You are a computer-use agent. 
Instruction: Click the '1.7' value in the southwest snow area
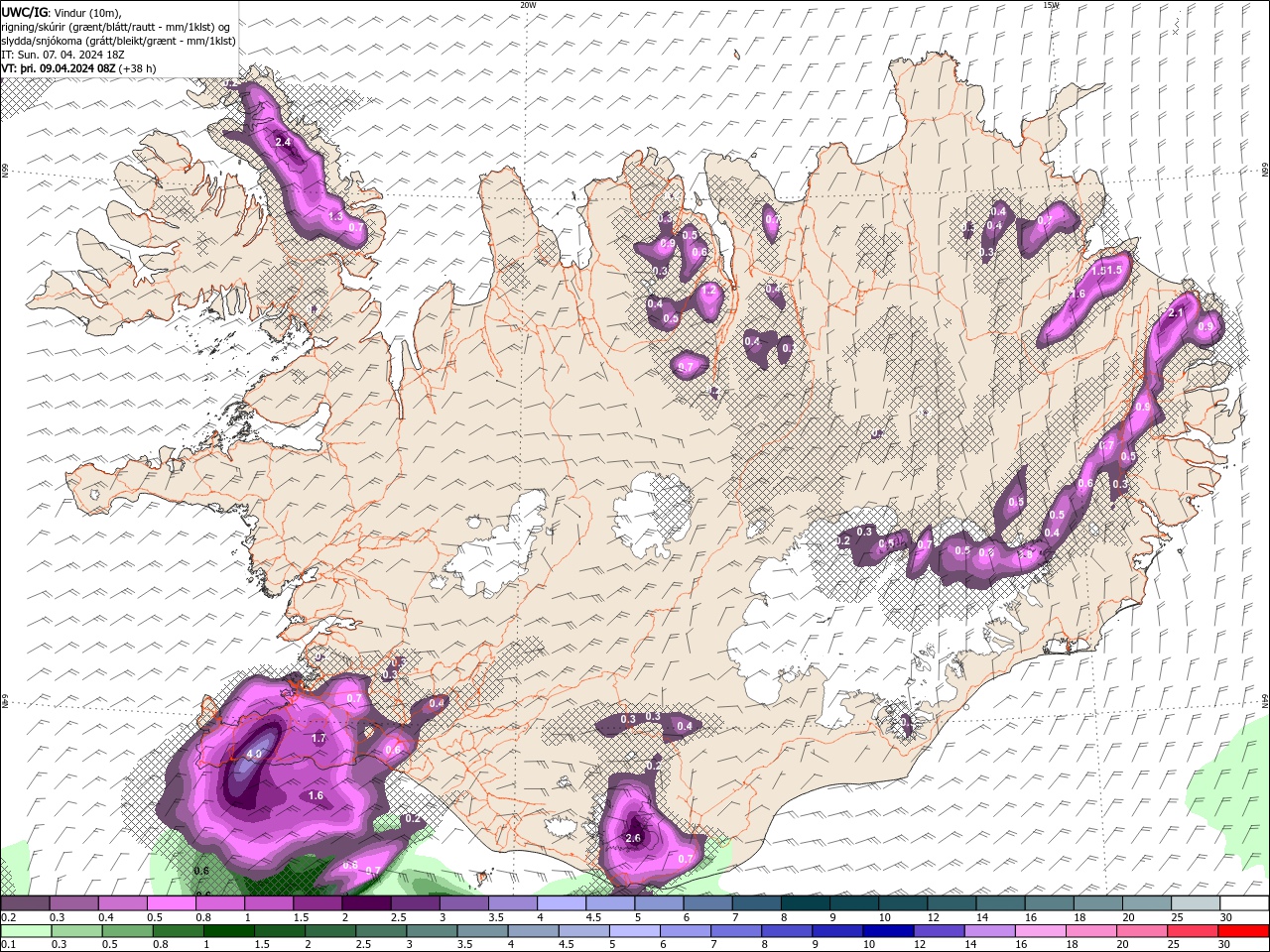(318, 738)
